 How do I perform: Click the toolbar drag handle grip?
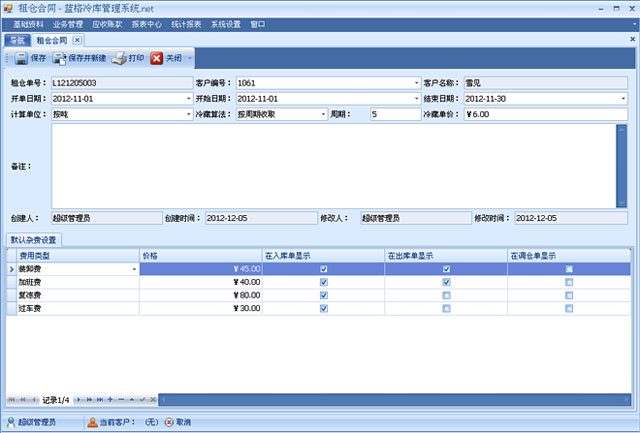pyautogui.click(x=7, y=58)
